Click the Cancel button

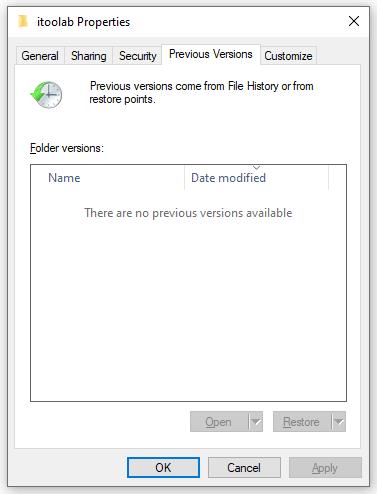[x=244, y=468]
